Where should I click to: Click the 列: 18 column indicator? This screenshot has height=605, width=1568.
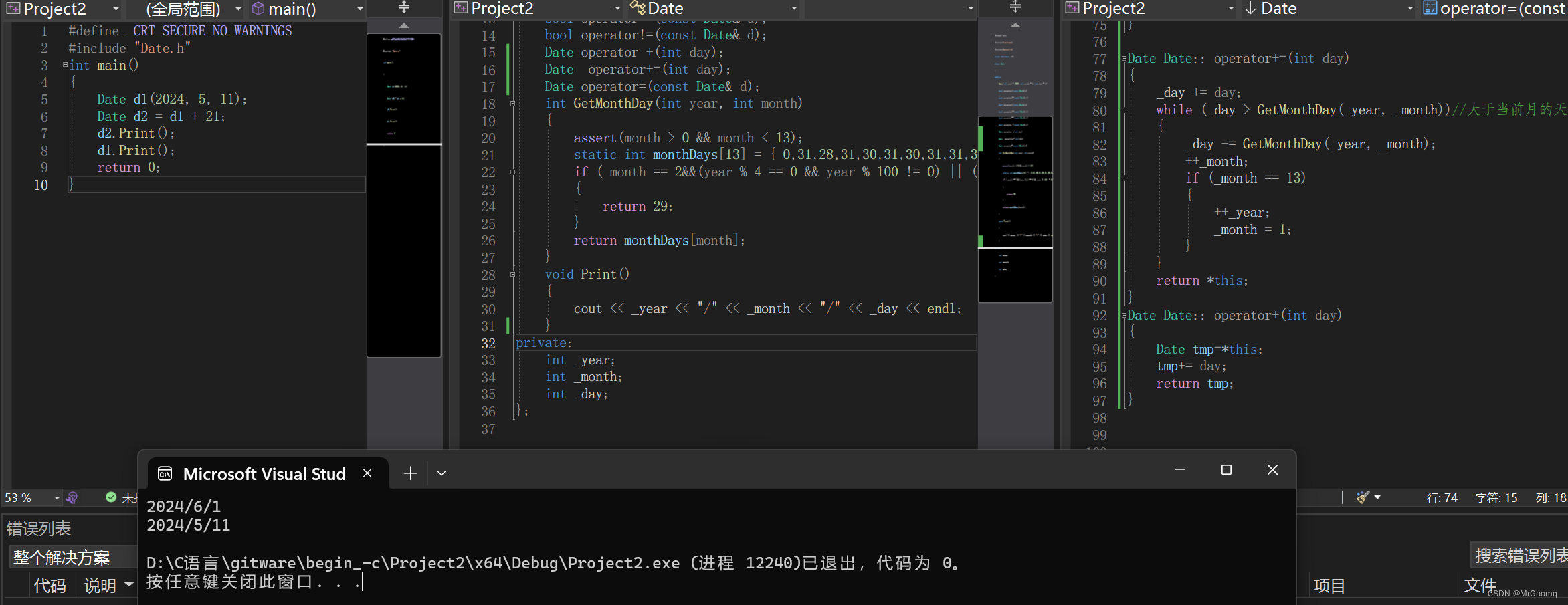tap(1551, 498)
